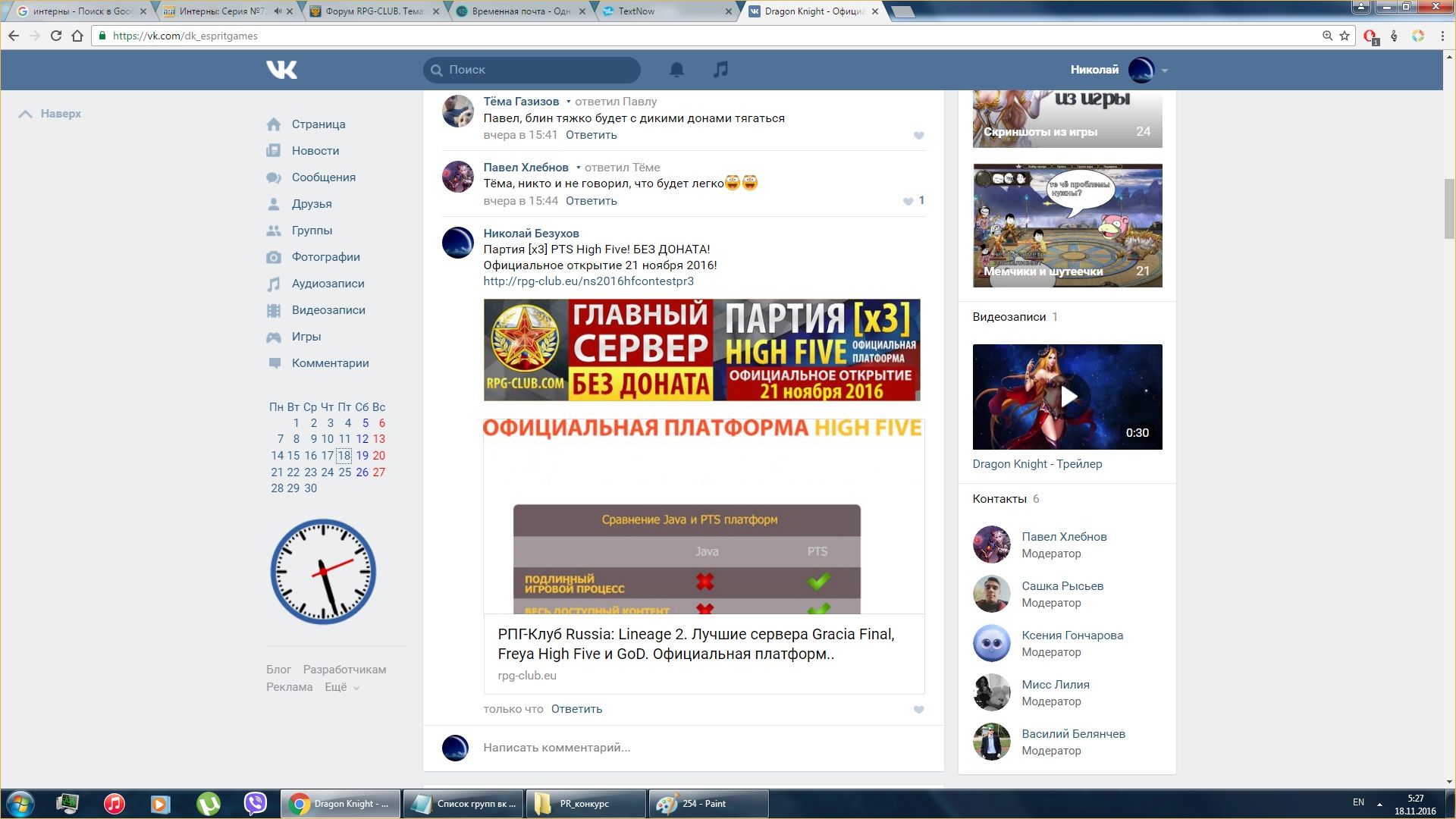The image size is (1456, 819).
Task: Reload the page in Chrome
Action: 55,36
